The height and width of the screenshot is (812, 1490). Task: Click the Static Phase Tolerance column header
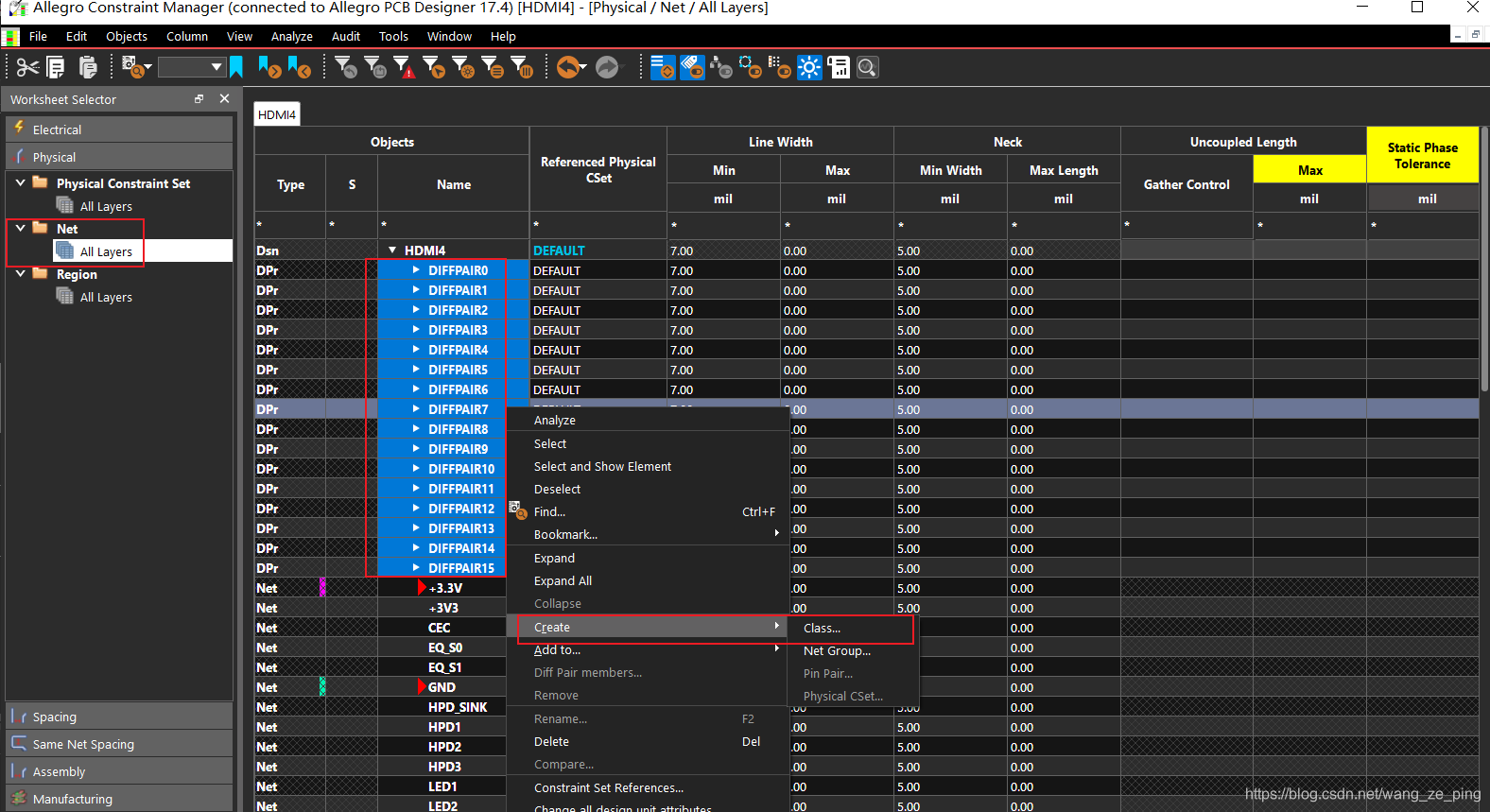tap(1423, 155)
